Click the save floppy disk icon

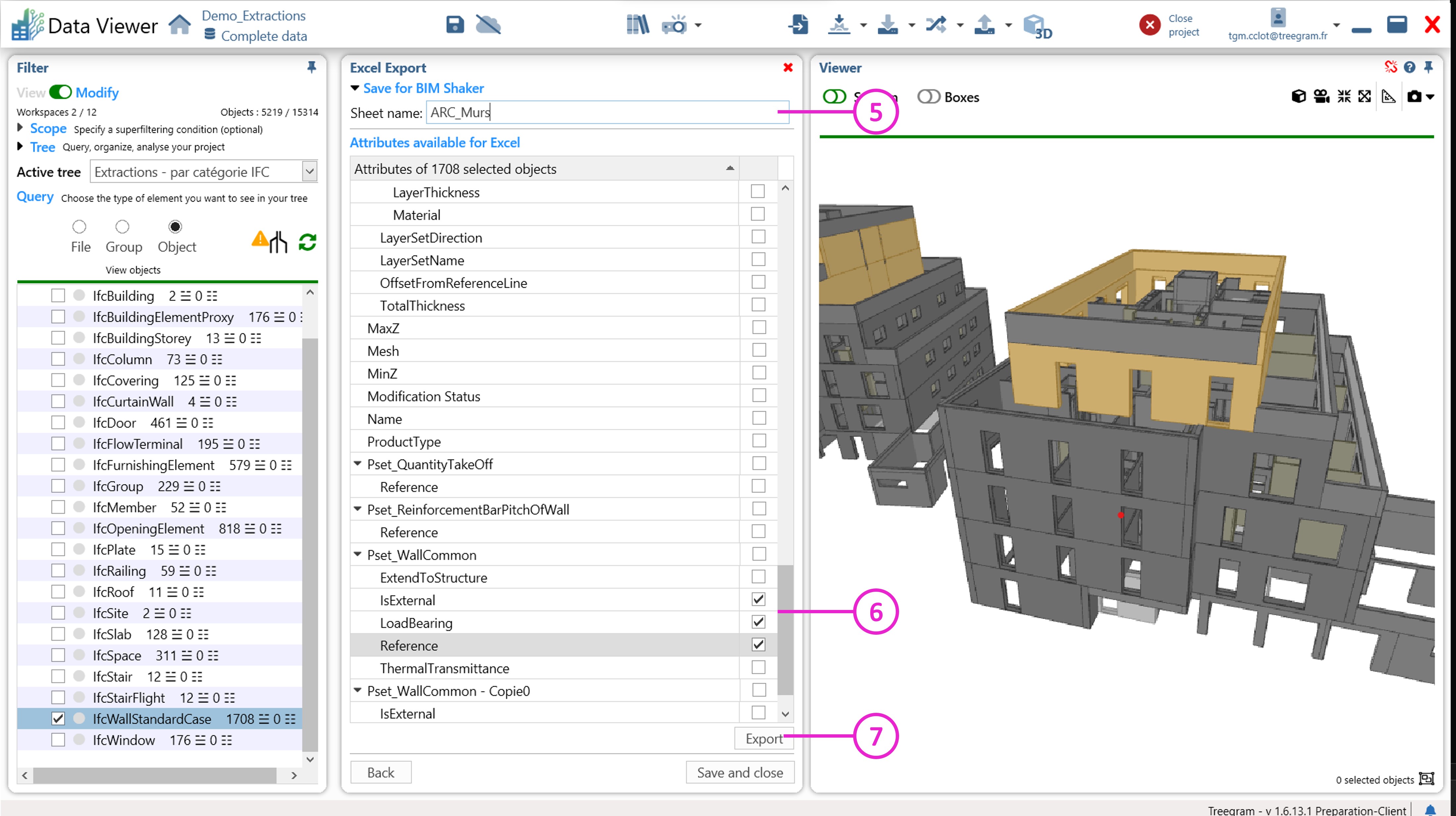pos(454,25)
